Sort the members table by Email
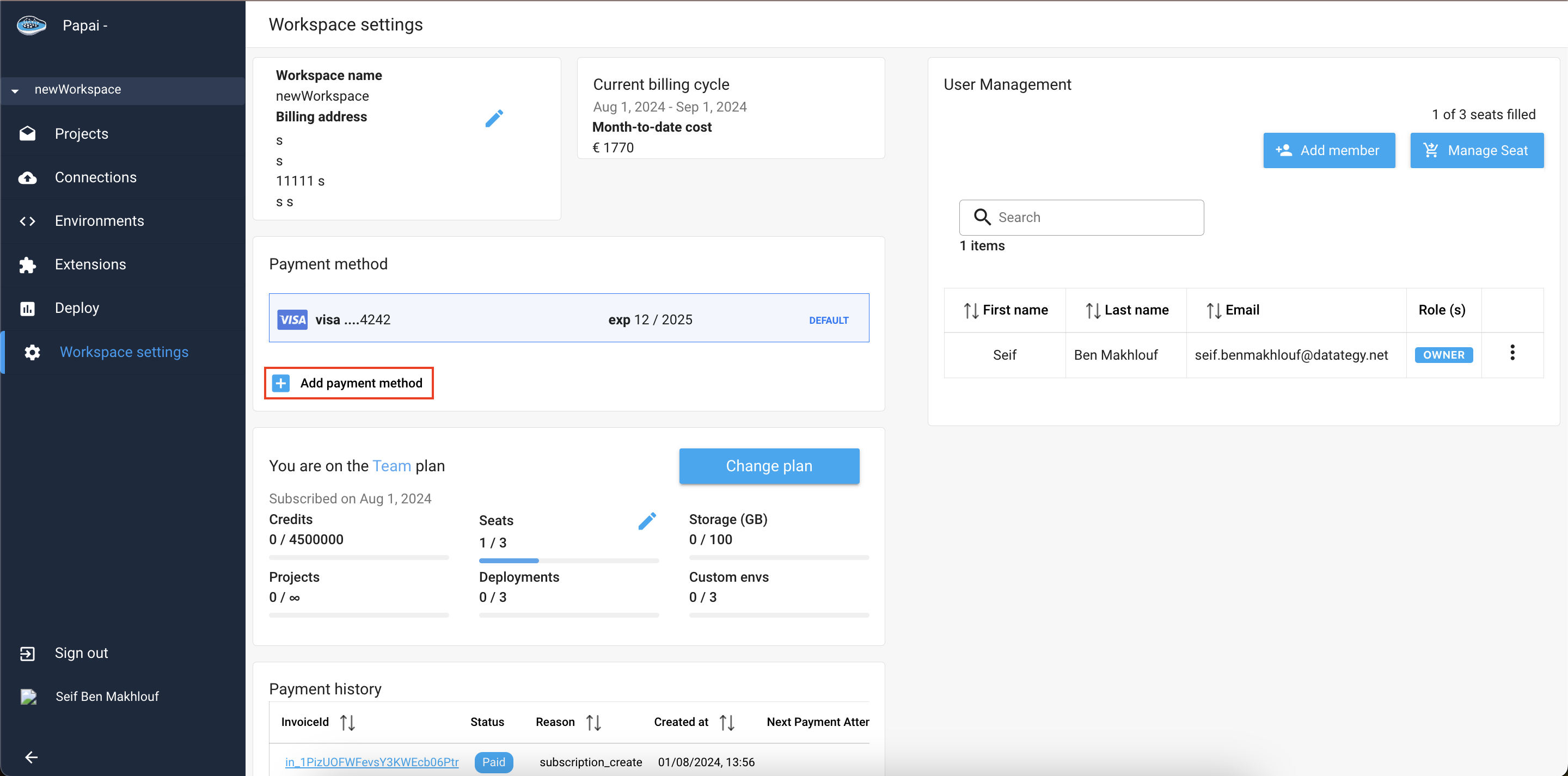This screenshot has width=1568, height=776. point(1214,310)
